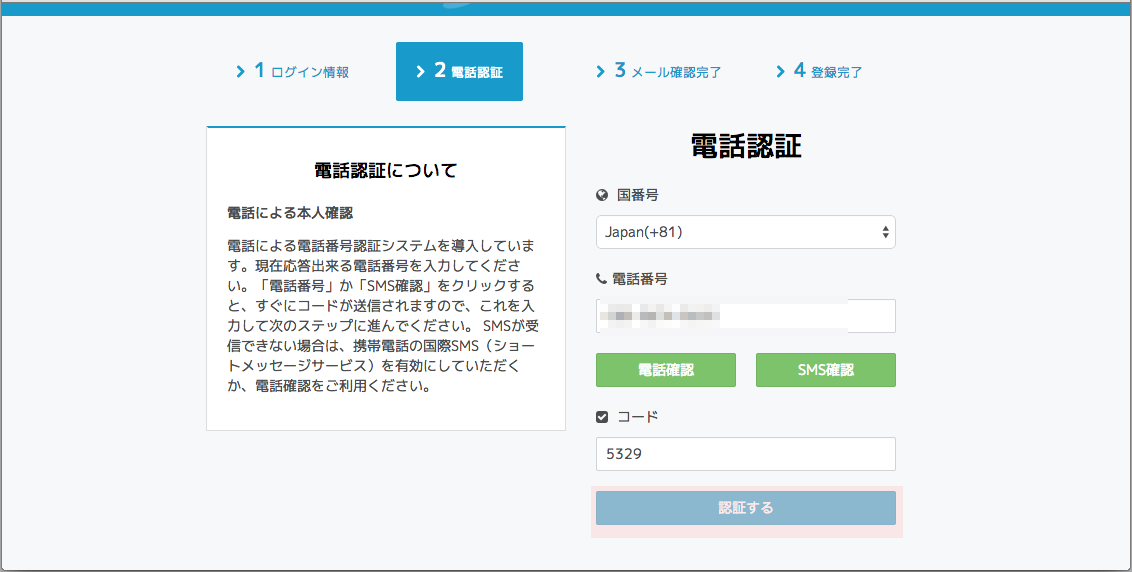Click the 電話認証 page heading
This screenshot has height=572, width=1132.
tap(746, 146)
